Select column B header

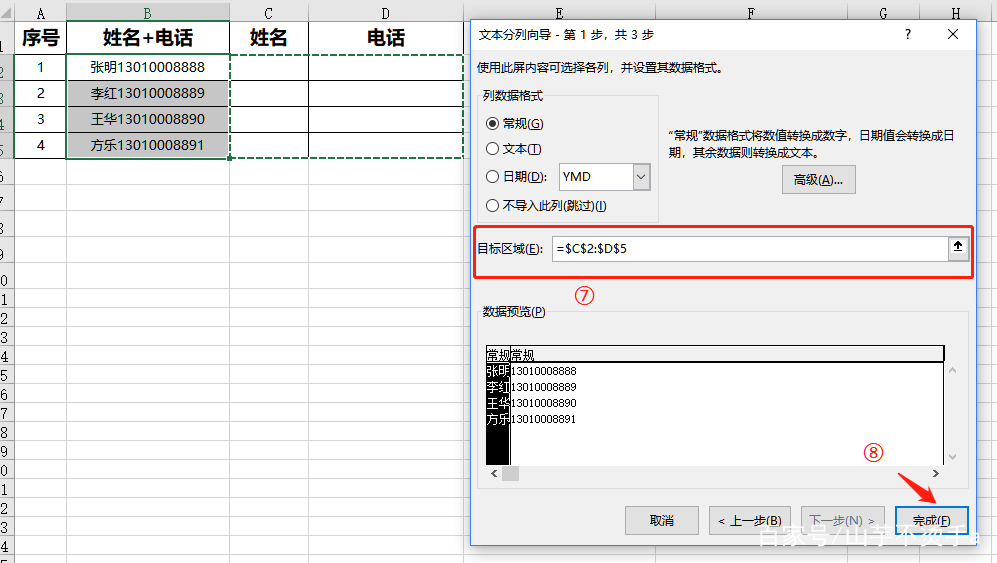click(148, 13)
